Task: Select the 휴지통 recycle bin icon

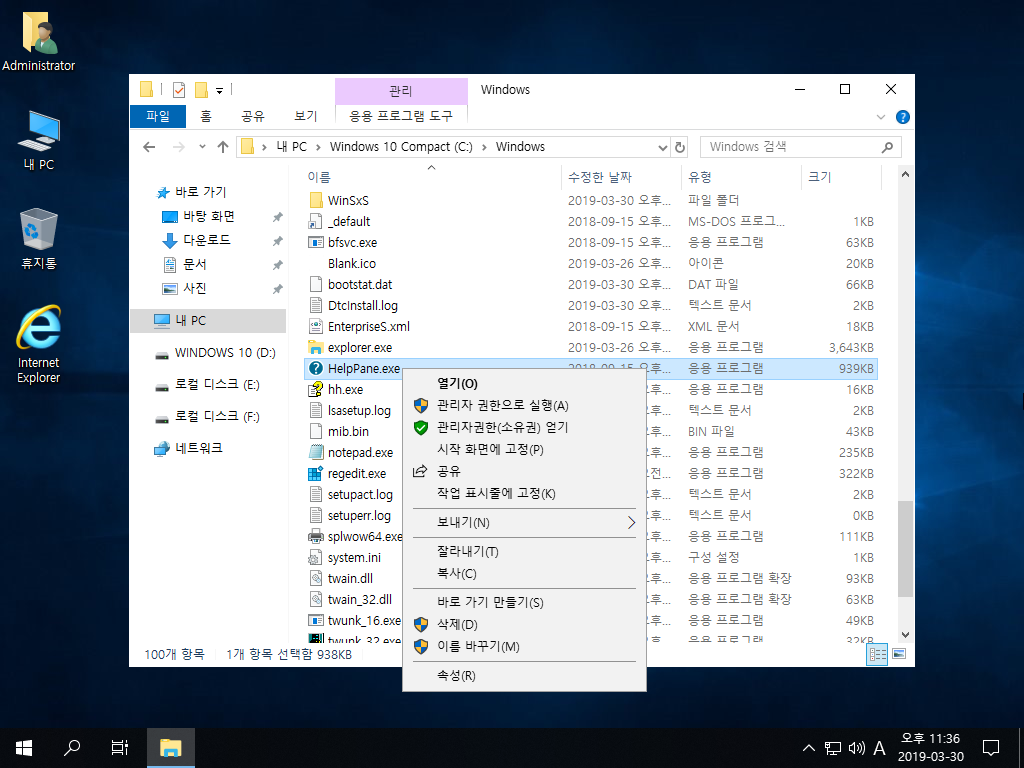Action: [x=39, y=238]
